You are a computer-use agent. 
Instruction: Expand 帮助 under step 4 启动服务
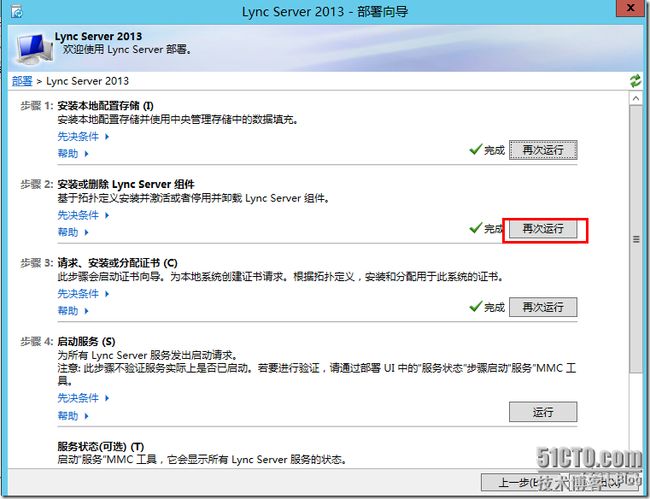point(73,416)
